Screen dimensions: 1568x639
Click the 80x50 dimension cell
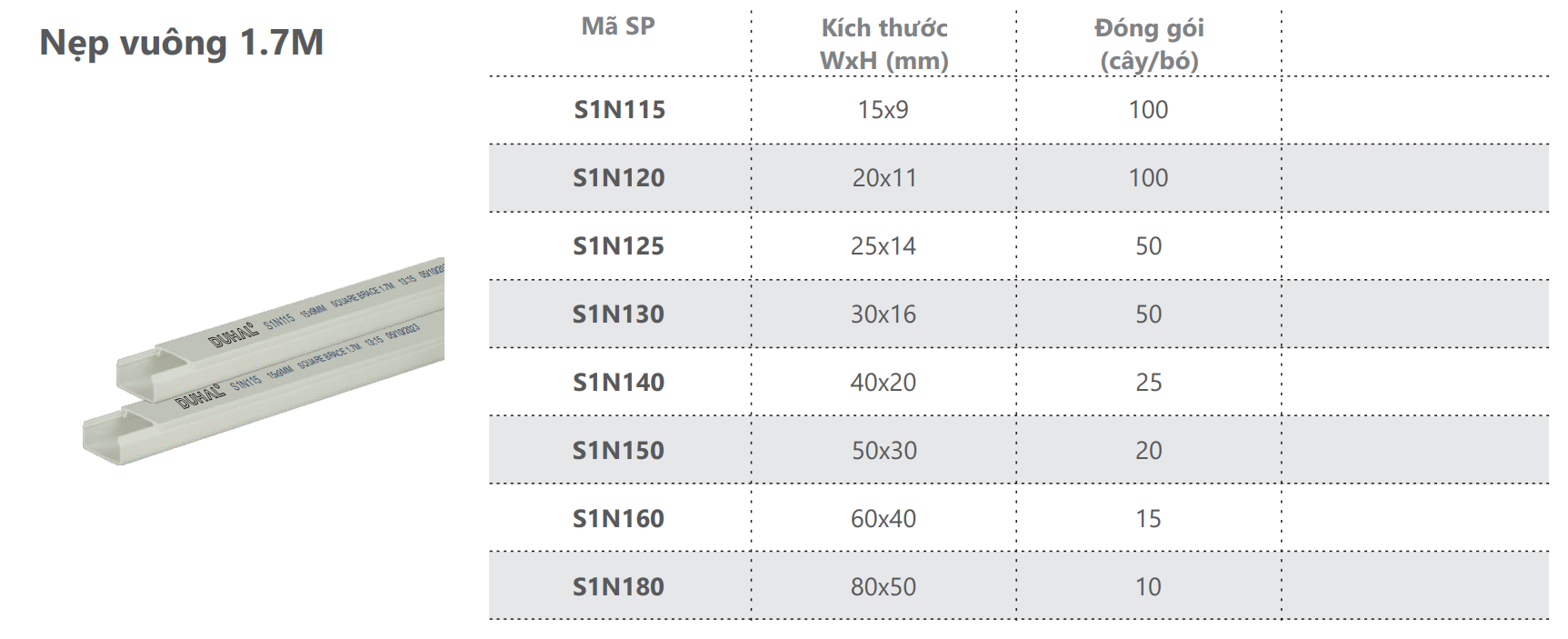tap(884, 587)
